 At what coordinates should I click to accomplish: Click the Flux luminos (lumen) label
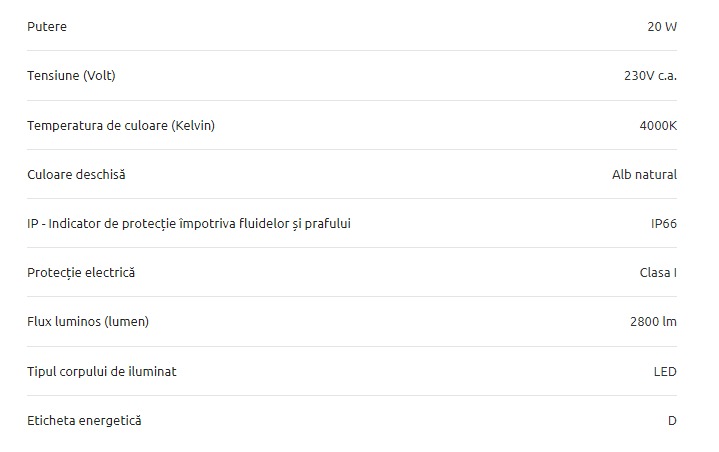pos(88,322)
